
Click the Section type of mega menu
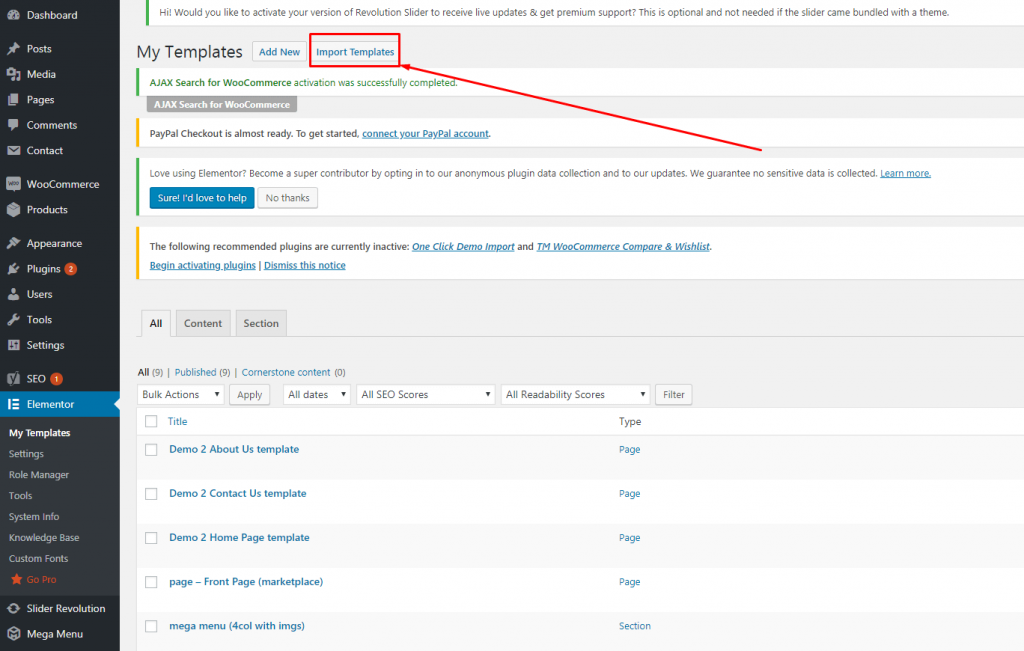(x=635, y=626)
